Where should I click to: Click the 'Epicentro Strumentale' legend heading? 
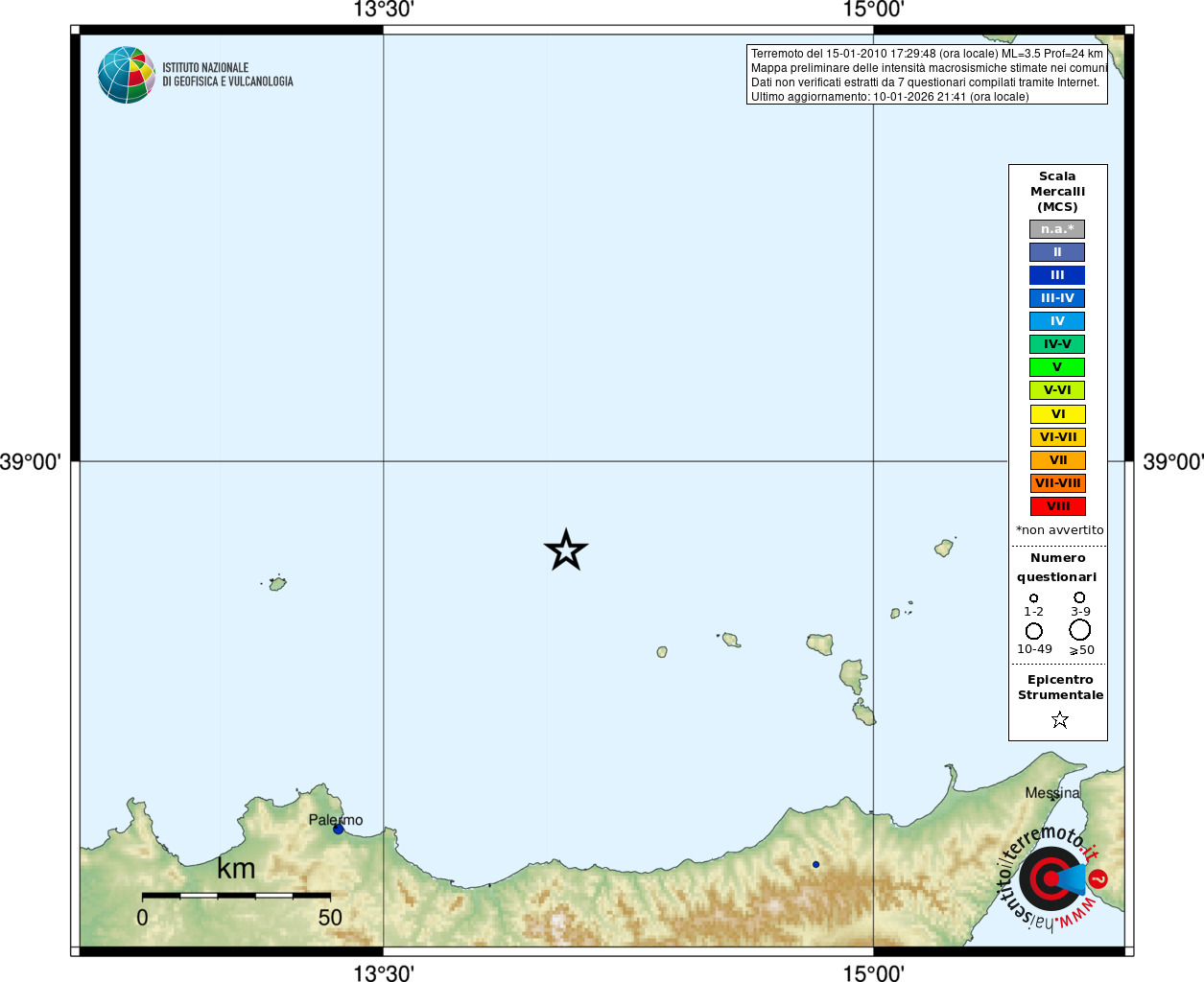1060,688
